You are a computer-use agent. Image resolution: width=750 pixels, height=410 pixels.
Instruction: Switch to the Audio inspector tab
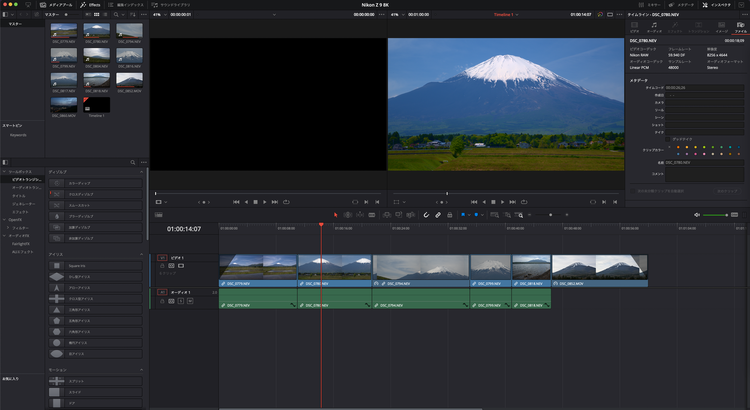tap(654, 27)
